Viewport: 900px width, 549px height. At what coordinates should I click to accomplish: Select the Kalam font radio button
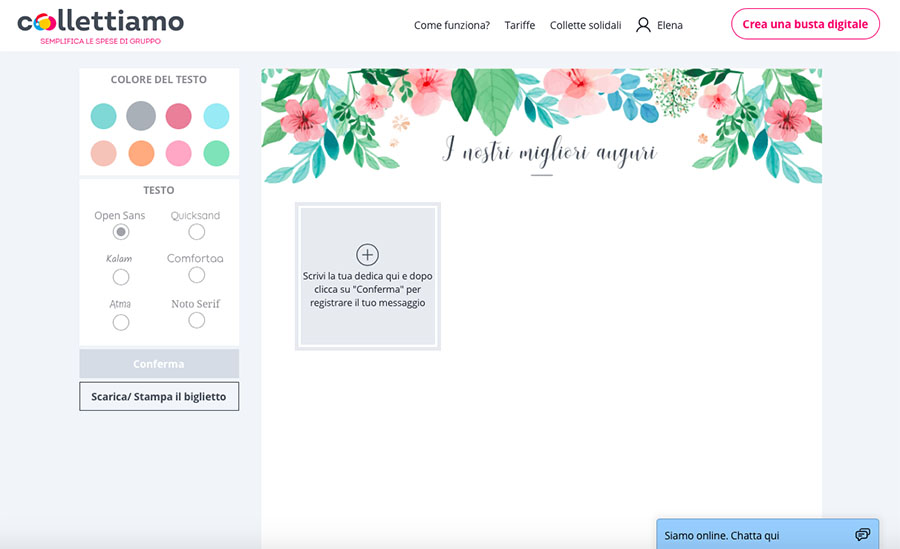click(121, 277)
